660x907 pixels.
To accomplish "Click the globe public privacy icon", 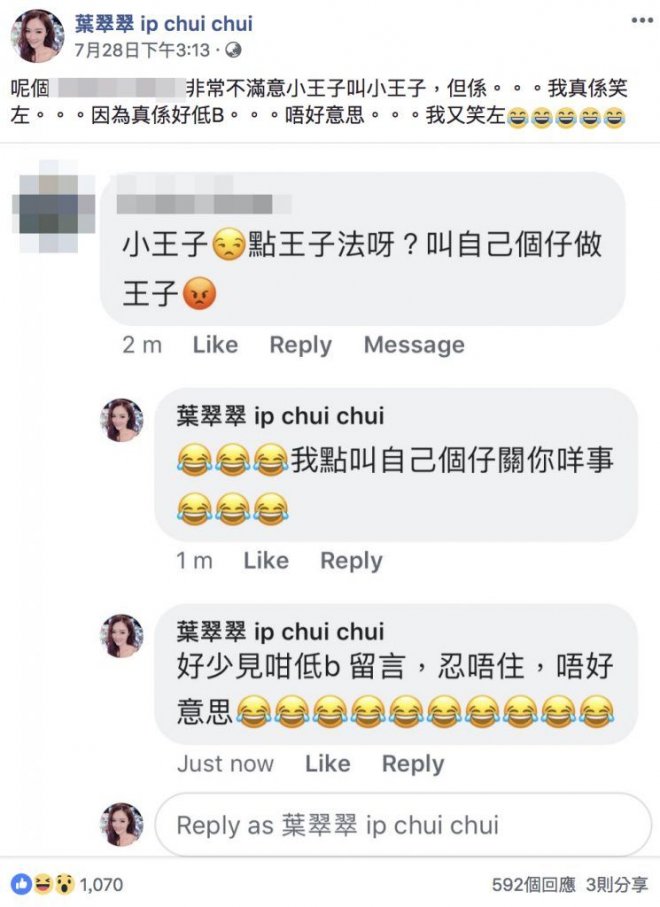I will (233, 50).
